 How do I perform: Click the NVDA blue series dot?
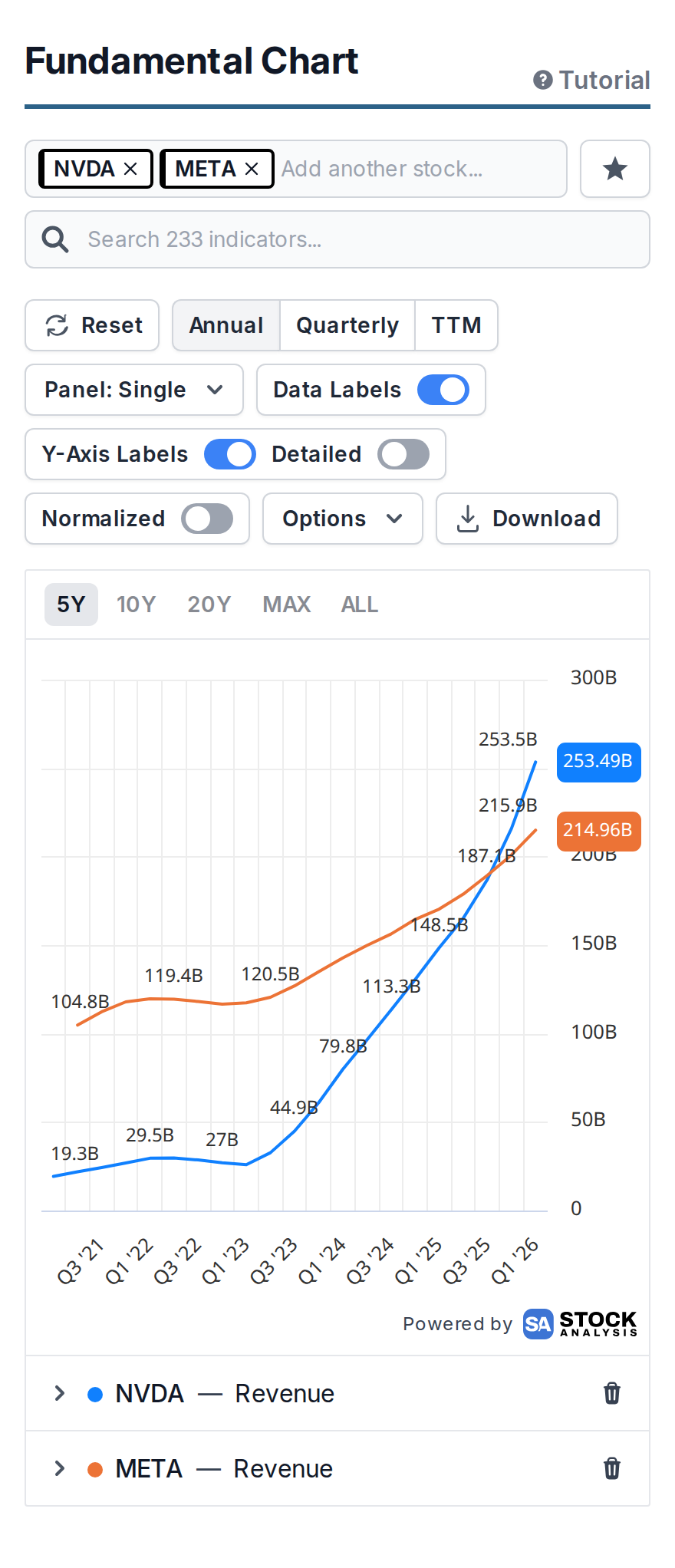(x=95, y=1394)
